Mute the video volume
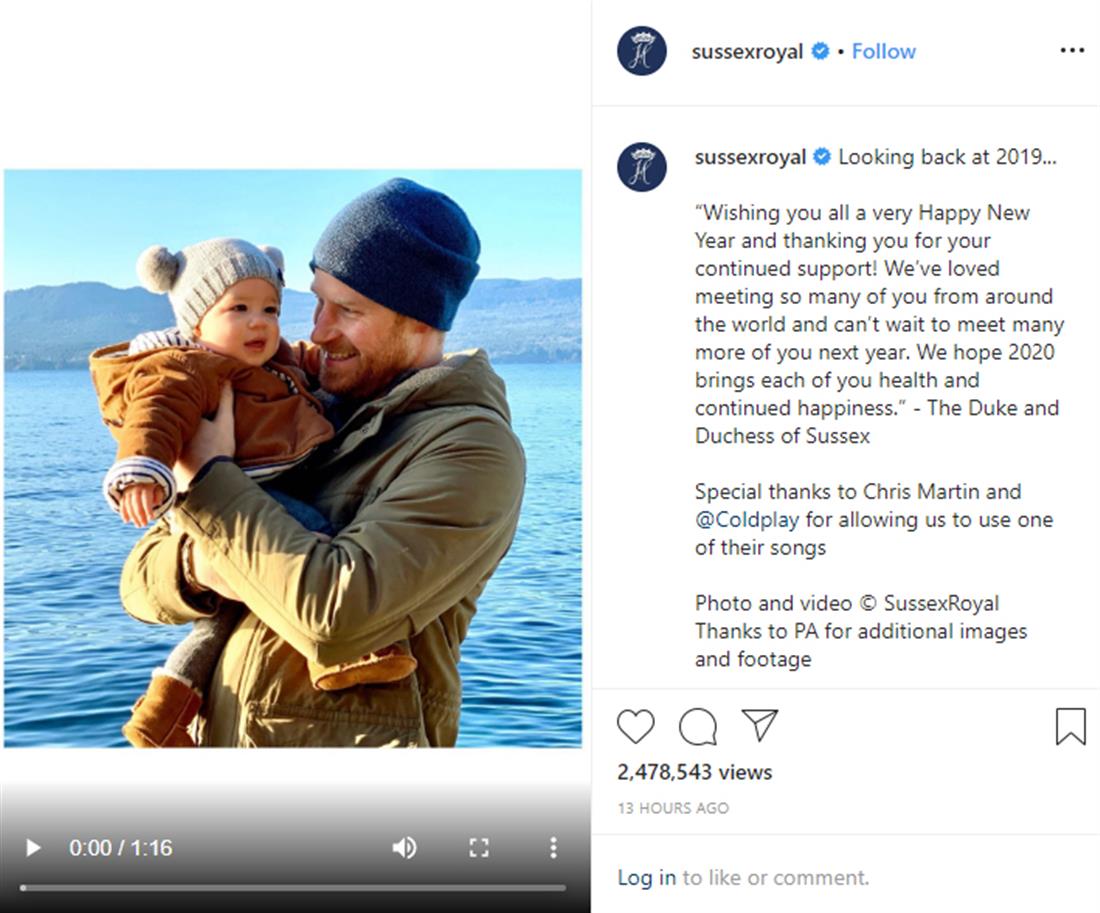This screenshot has width=1100, height=913. pos(404,848)
